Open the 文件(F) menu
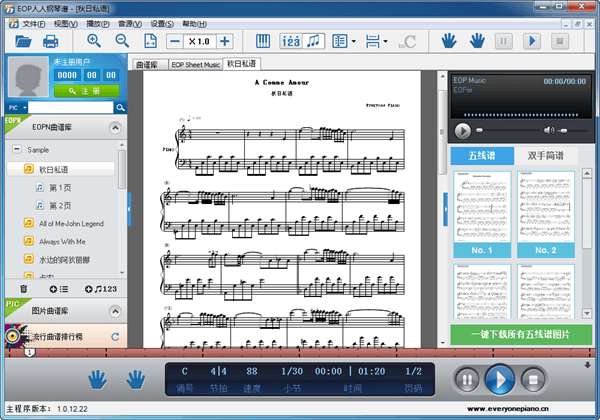The width and height of the screenshot is (600, 420). [34, 24]
